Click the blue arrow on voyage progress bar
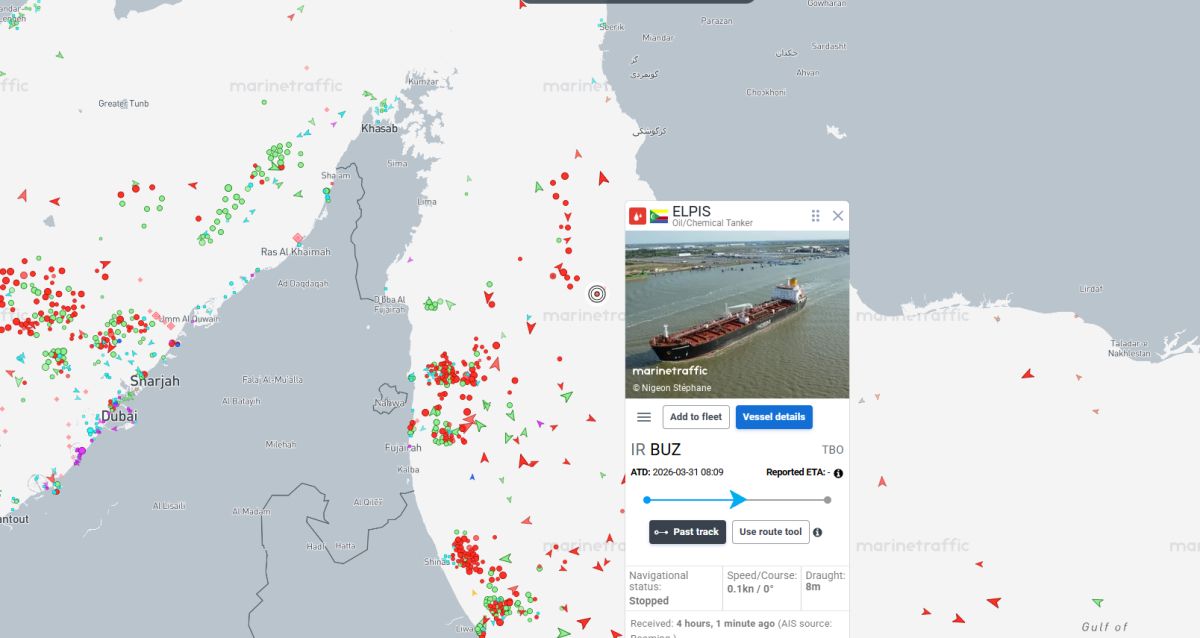This screenshot has height=638, width=1200. point(739,500)
